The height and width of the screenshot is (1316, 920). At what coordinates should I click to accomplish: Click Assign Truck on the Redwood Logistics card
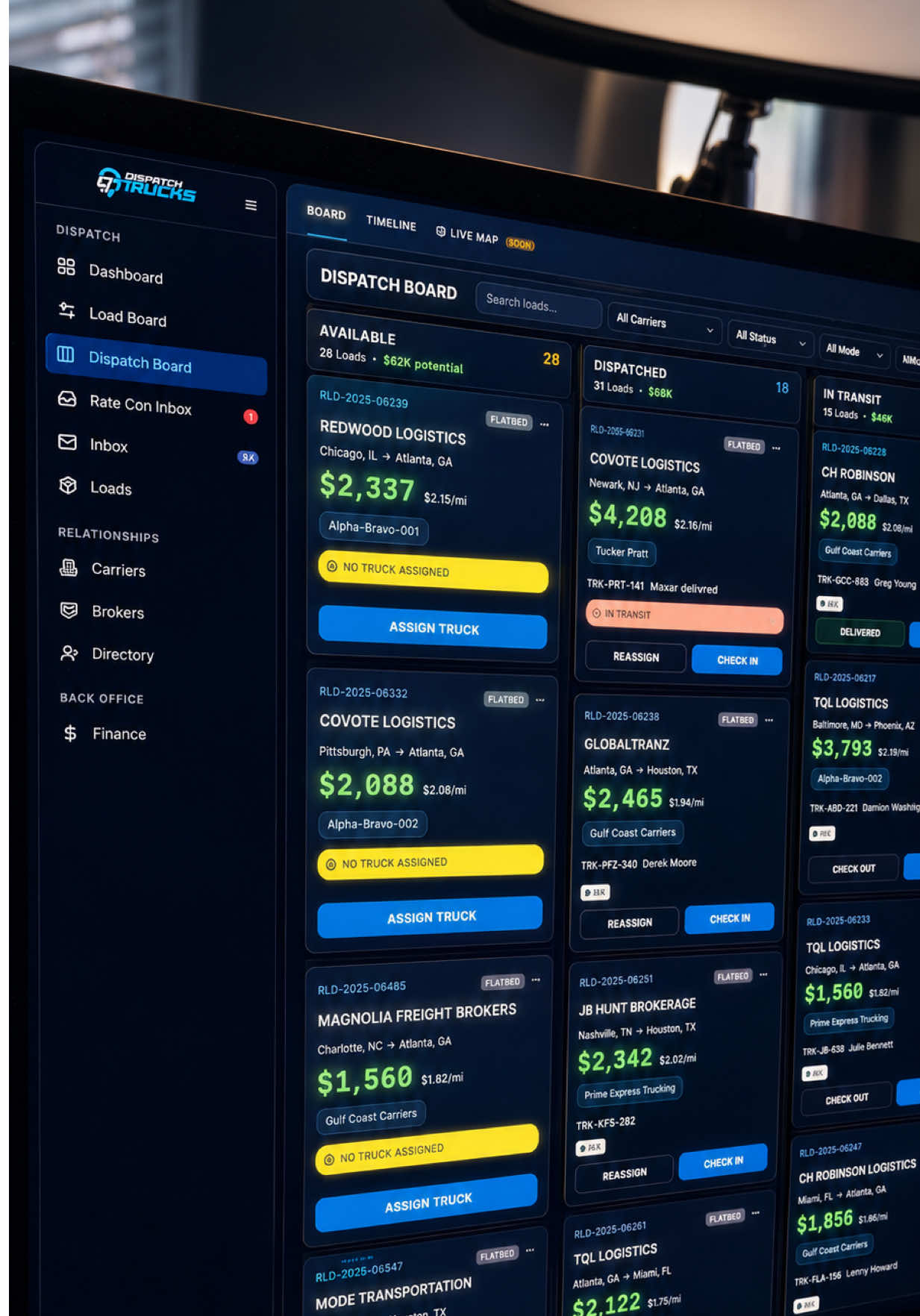(x=434, y=628)
